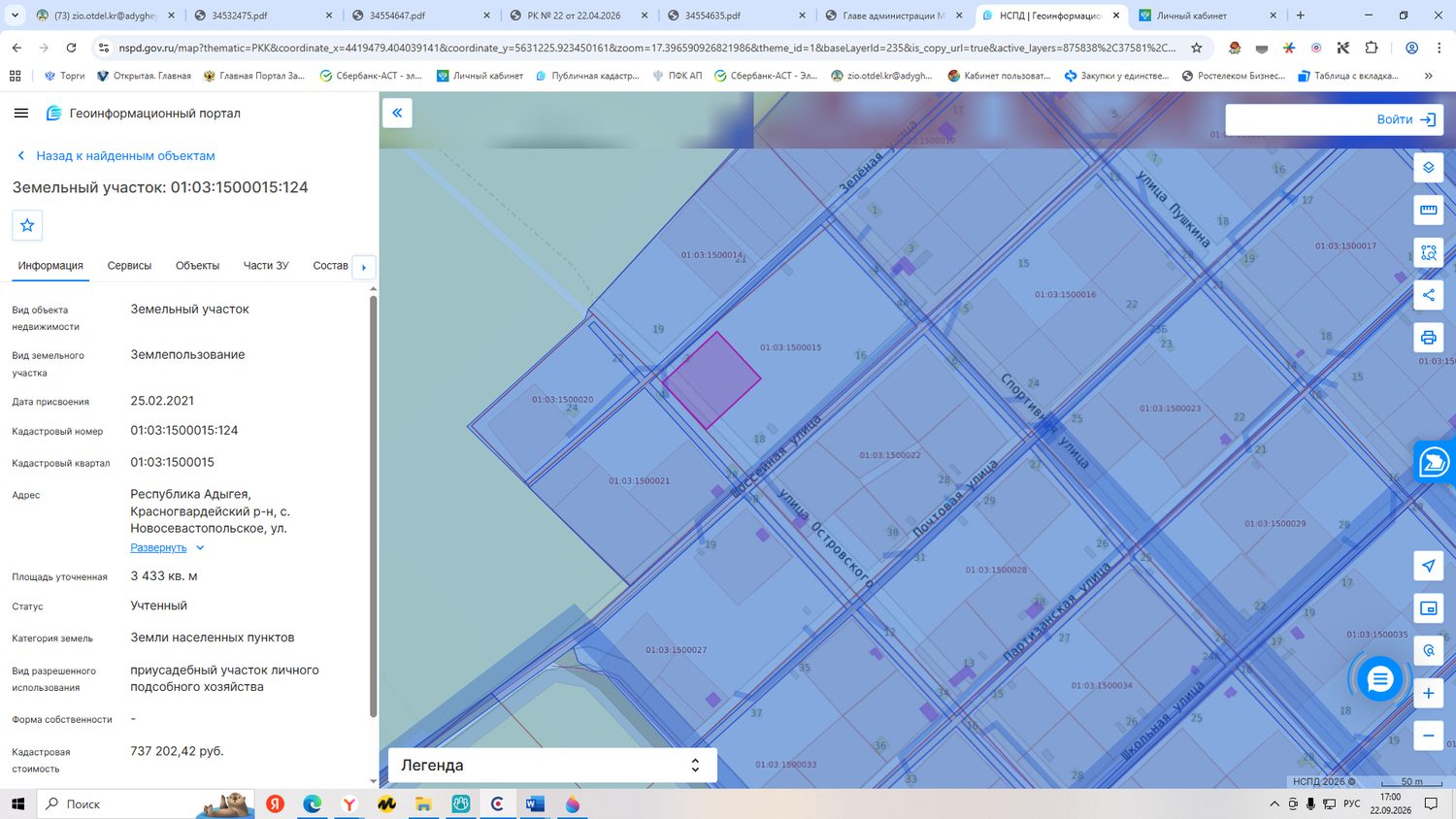The height and width of the screenshot is (819, 1456).
Task: Switch to the Объекты tab
Action: (197, 266)
